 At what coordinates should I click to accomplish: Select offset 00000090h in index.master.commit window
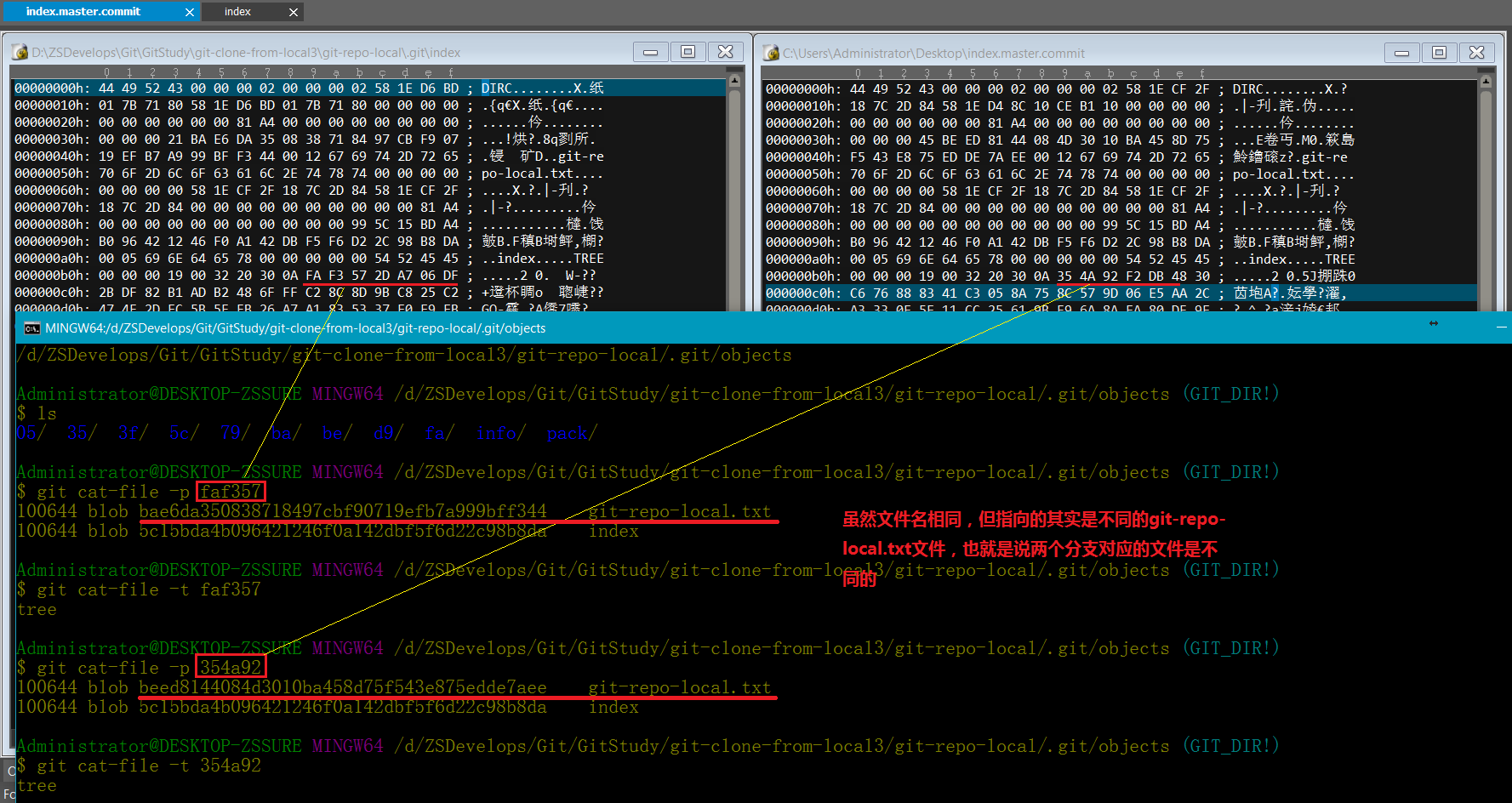click(802, 242)
